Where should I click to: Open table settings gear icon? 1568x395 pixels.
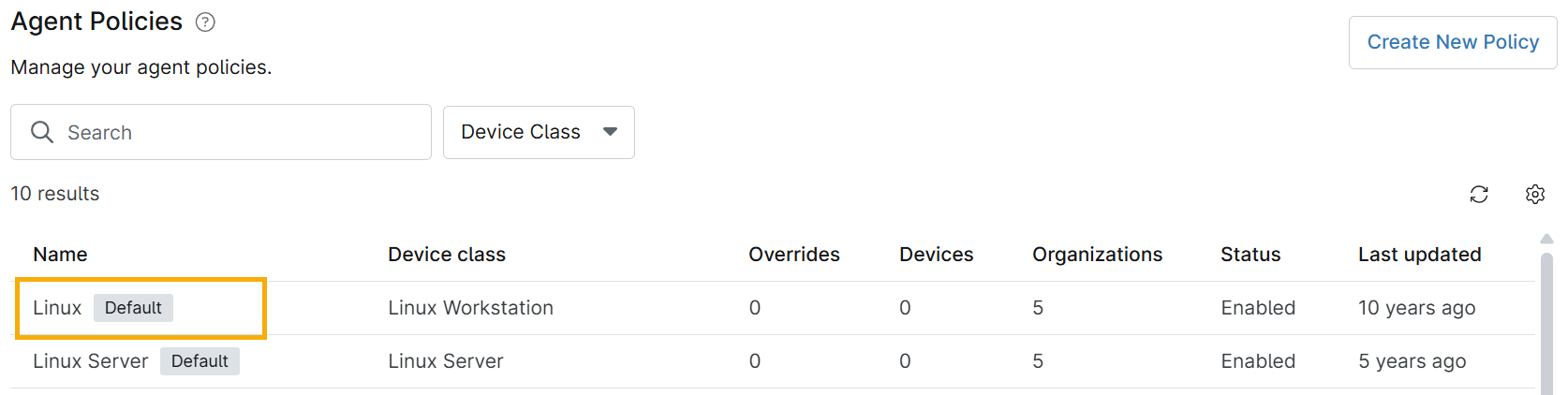(1535, 194)
